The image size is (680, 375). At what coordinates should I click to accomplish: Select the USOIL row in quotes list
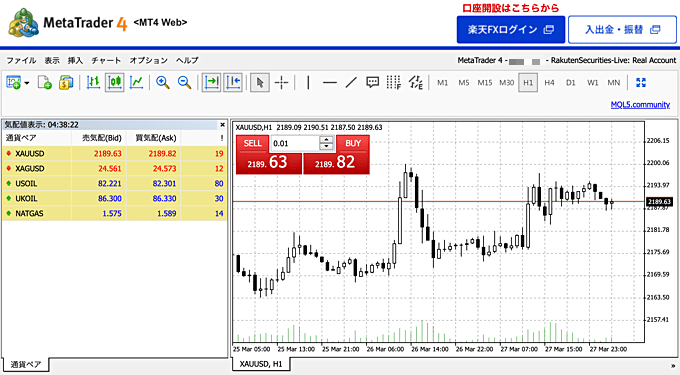[x=114, y=183]
